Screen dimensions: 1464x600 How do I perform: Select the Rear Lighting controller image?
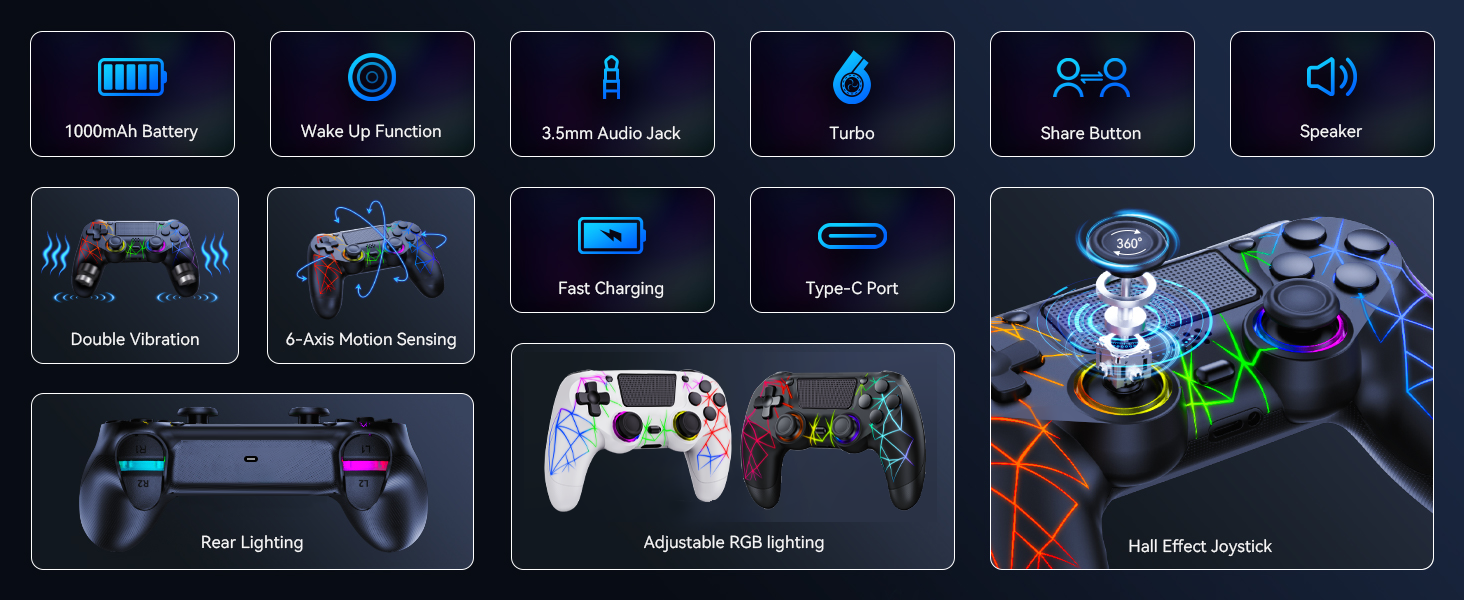pyautogui.click(x=252, y=474)
